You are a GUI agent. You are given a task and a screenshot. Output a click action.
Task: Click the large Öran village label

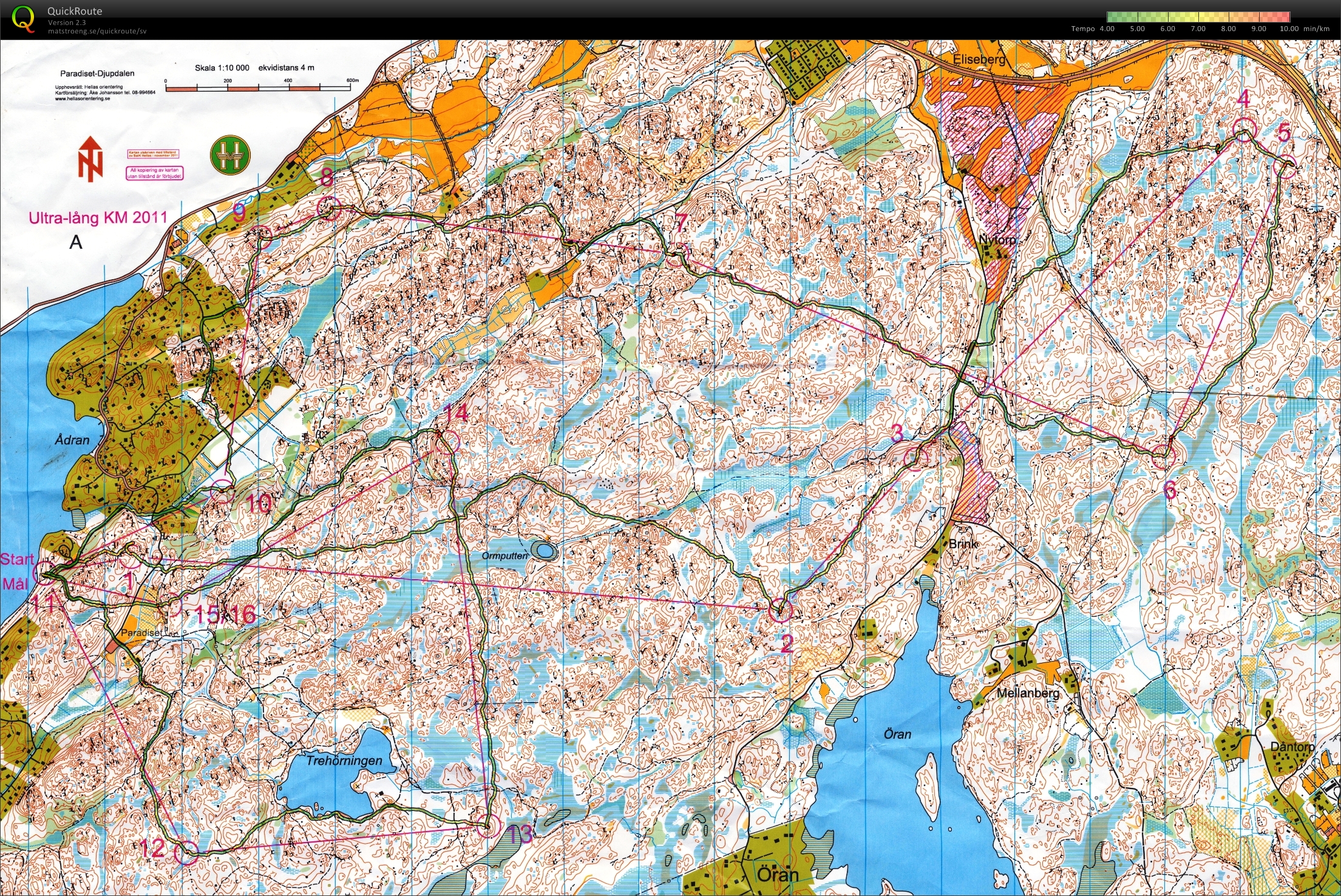pyautogui.click(x=778, y=875)
